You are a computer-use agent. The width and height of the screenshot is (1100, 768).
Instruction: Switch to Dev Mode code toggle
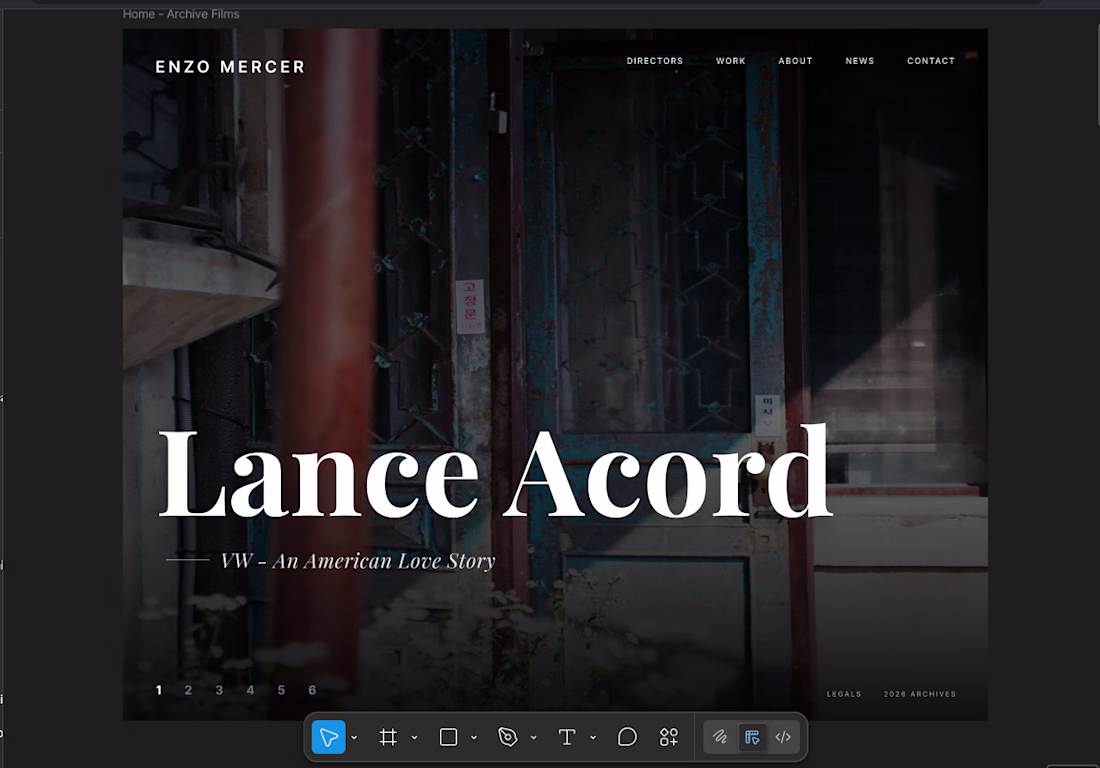pos(783,737)
